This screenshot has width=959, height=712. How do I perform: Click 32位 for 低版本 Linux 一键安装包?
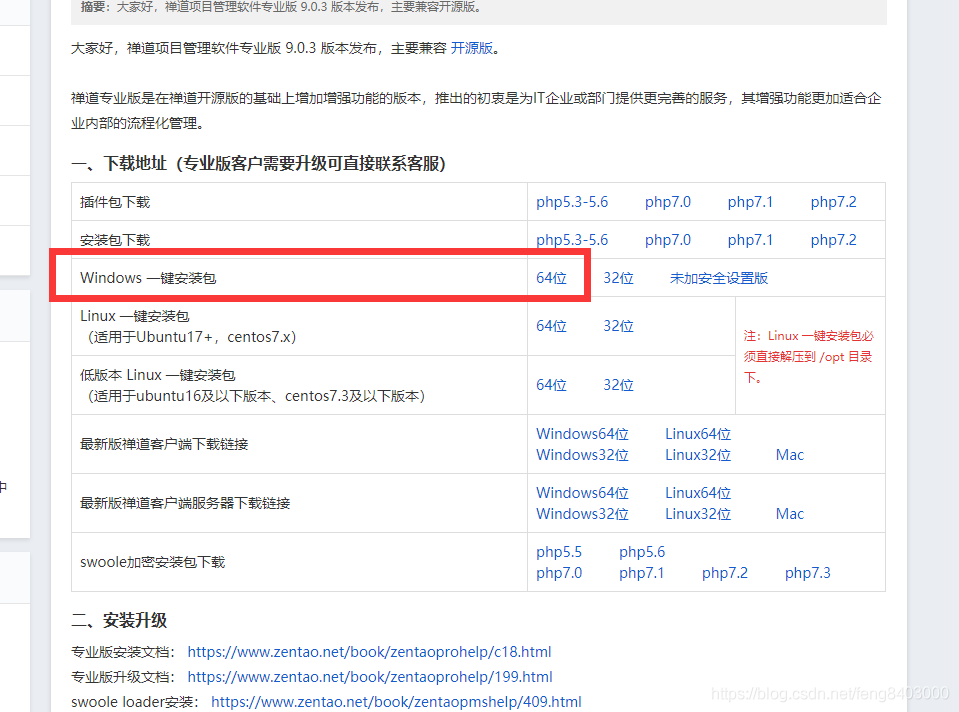(x=618, y=384)
